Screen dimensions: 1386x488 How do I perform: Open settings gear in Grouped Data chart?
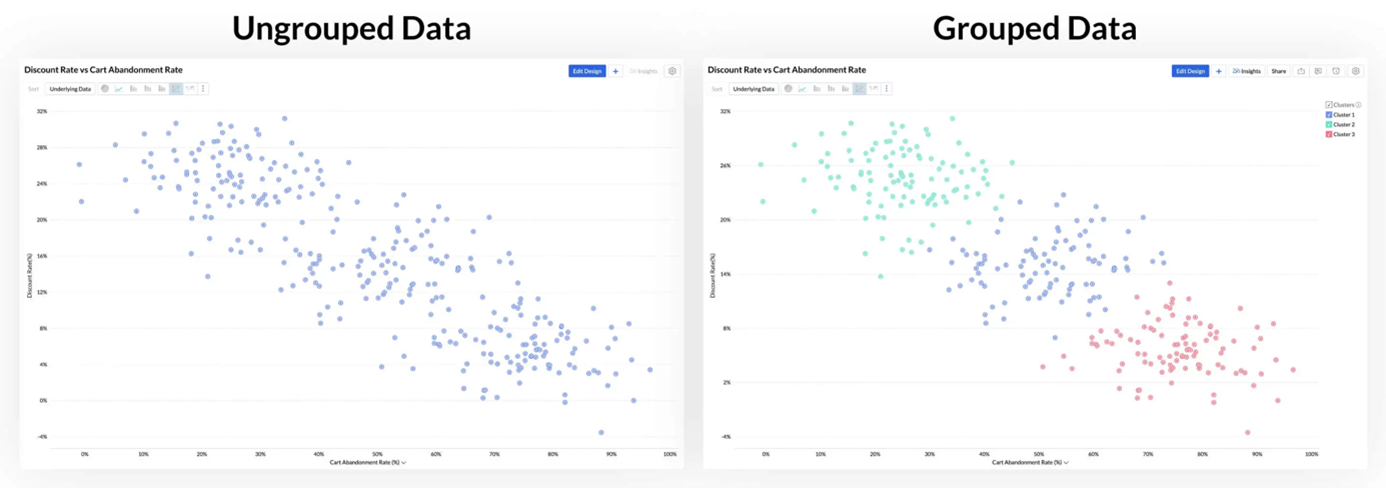coord(1356,71)
